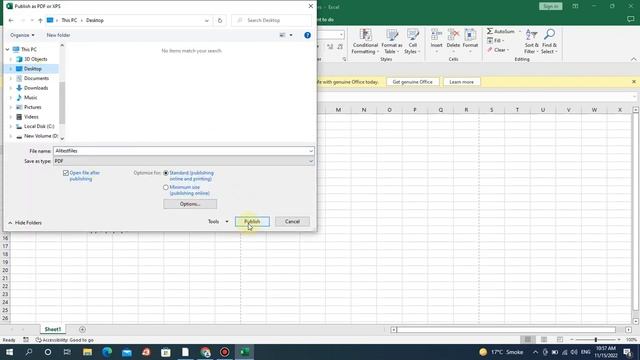640x360 pixels.
Task: Click Get genuine Office button
Action: click(412, 82)
